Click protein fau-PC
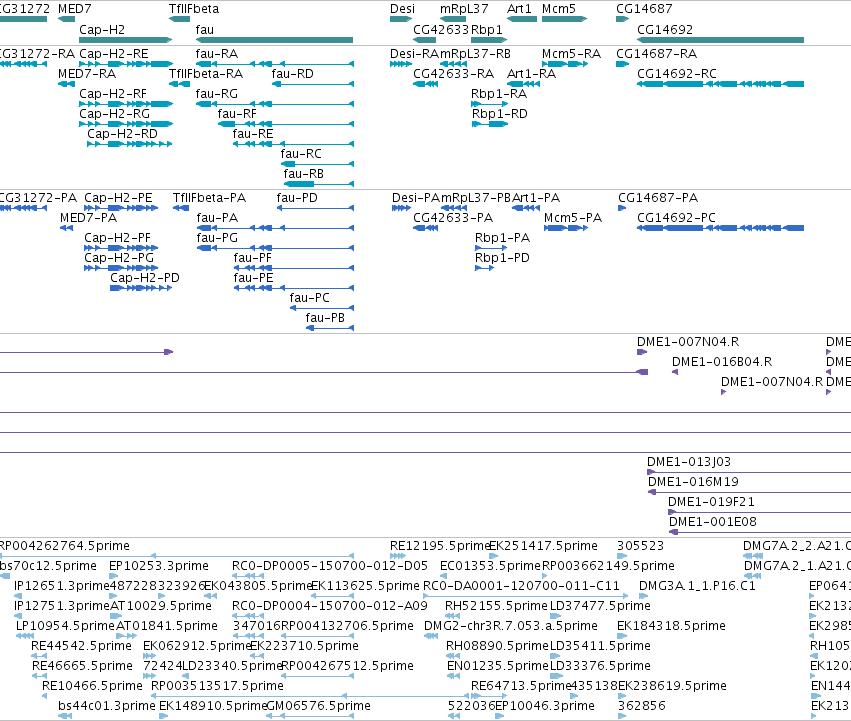851x721 pixels. pos(322,308)
